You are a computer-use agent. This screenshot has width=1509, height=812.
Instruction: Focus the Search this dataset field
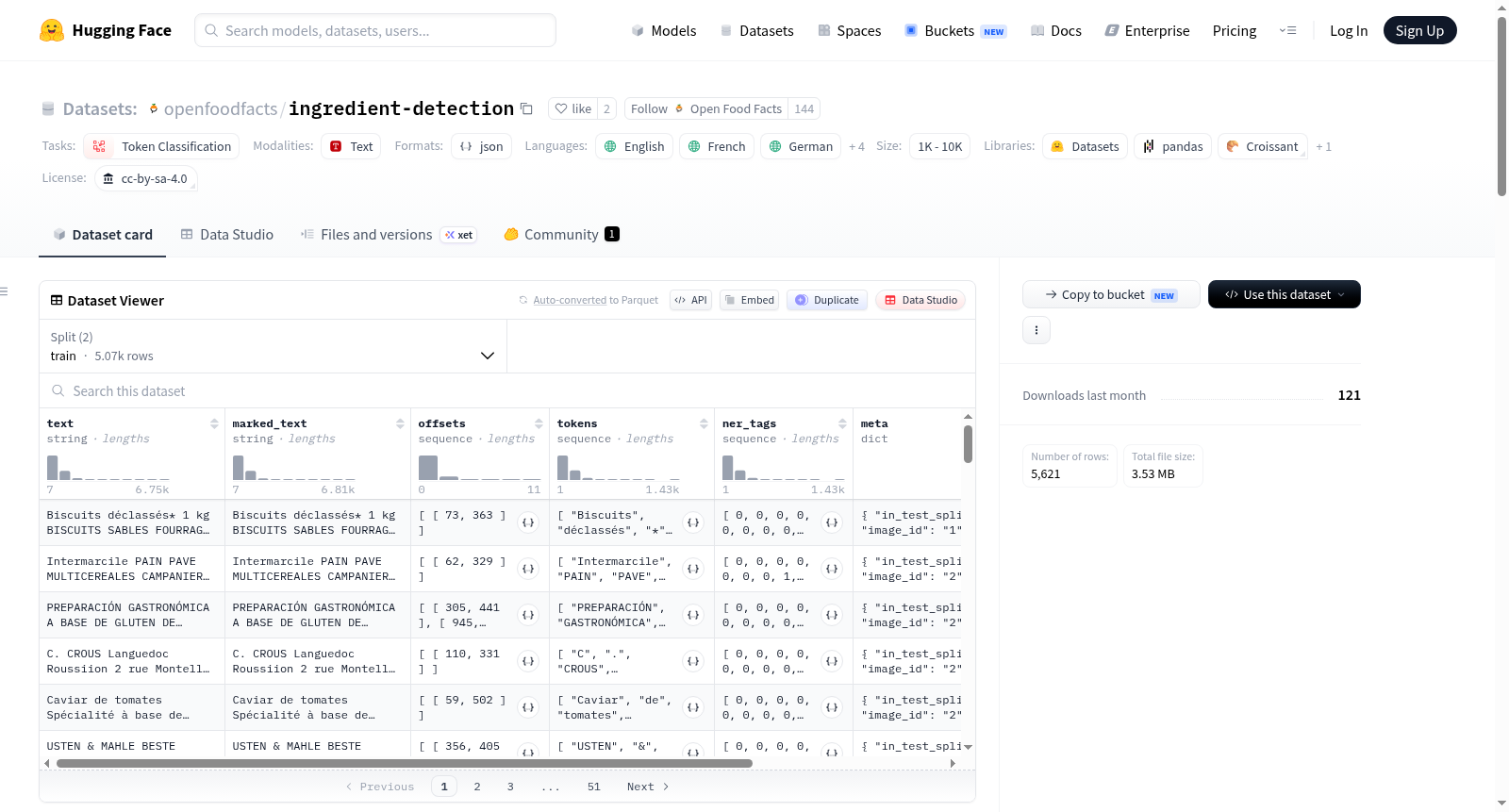[507, 390]
